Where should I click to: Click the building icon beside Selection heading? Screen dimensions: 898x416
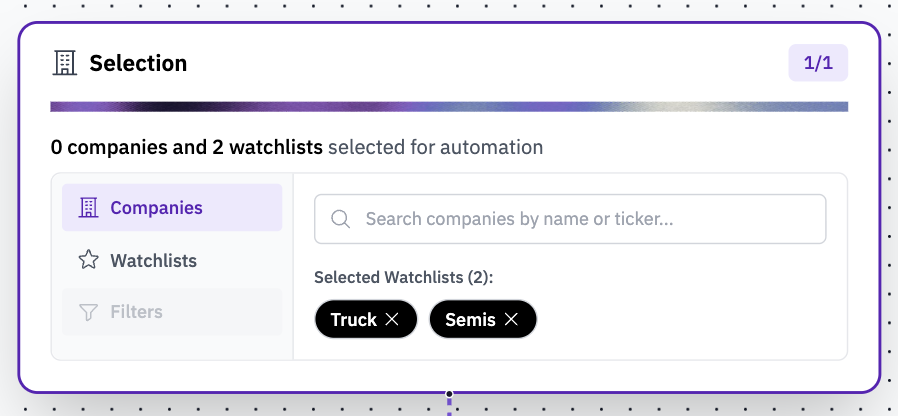point(64,63)
